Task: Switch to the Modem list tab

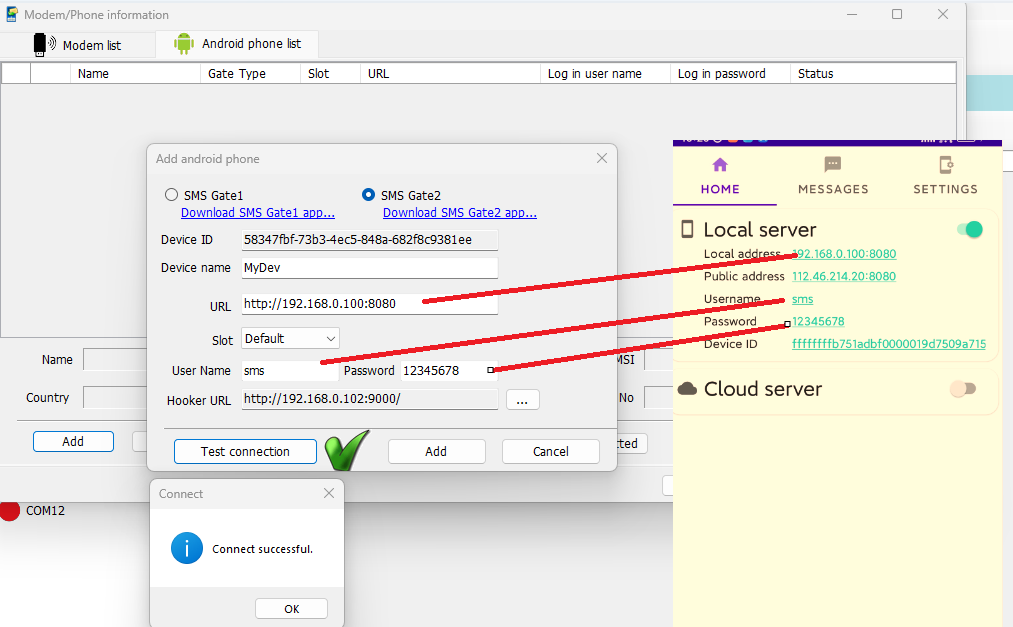Action: (78, 45)
